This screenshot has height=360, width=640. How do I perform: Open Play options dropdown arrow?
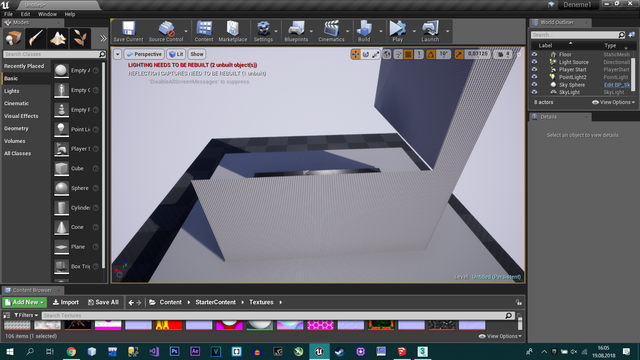tap(414, 31)
